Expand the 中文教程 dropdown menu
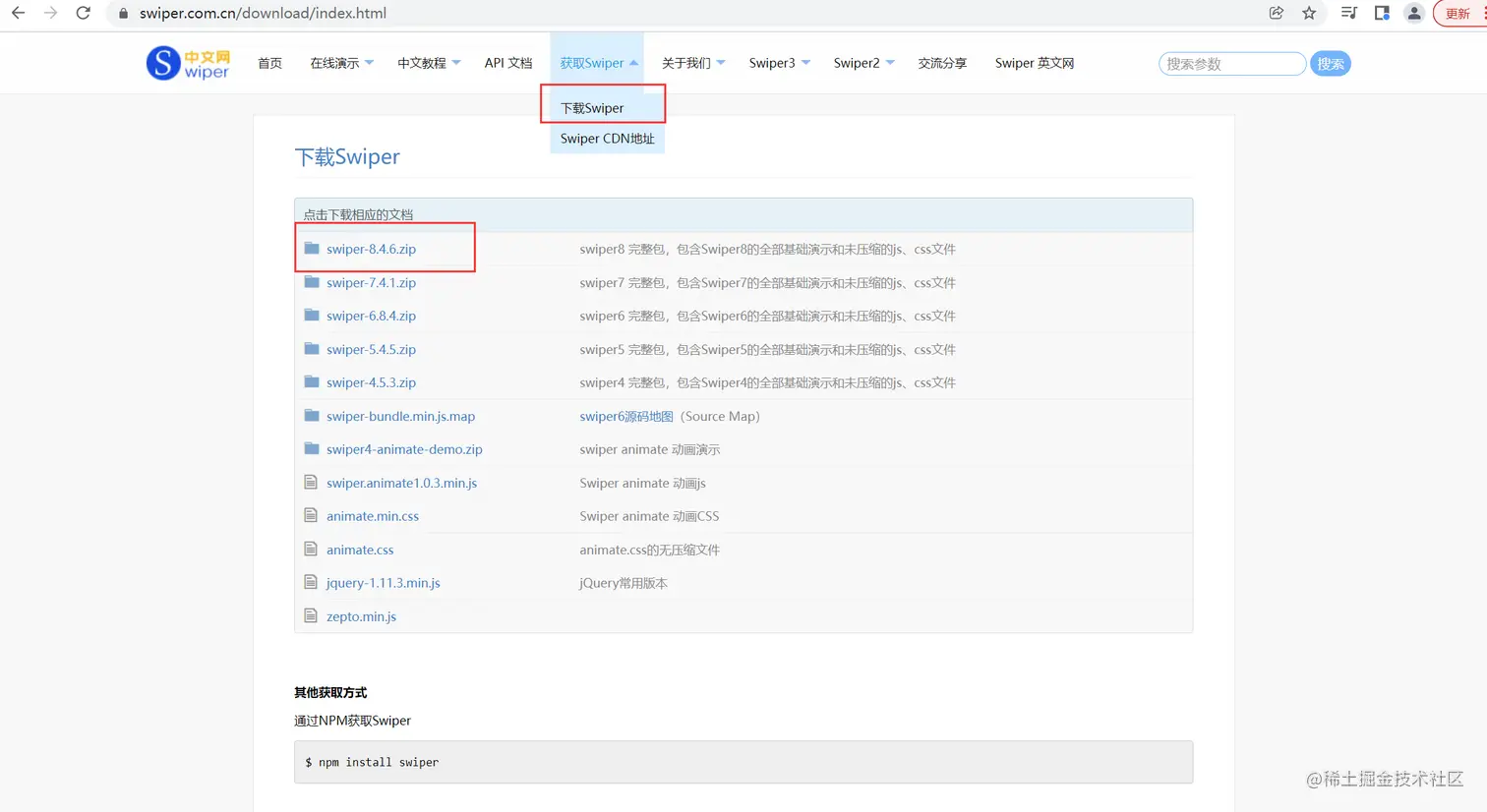Viewport: 1487px width, 812px height. pos(429,63)
